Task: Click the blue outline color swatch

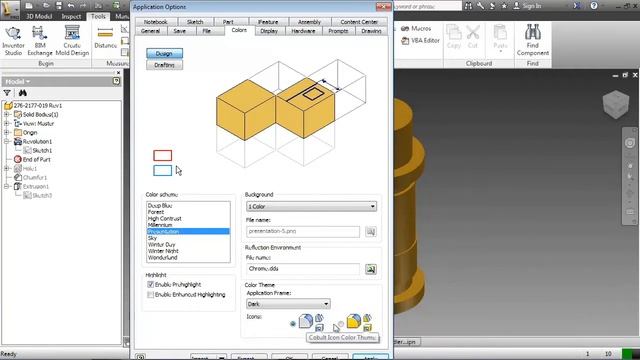Action: click(162, 171)
